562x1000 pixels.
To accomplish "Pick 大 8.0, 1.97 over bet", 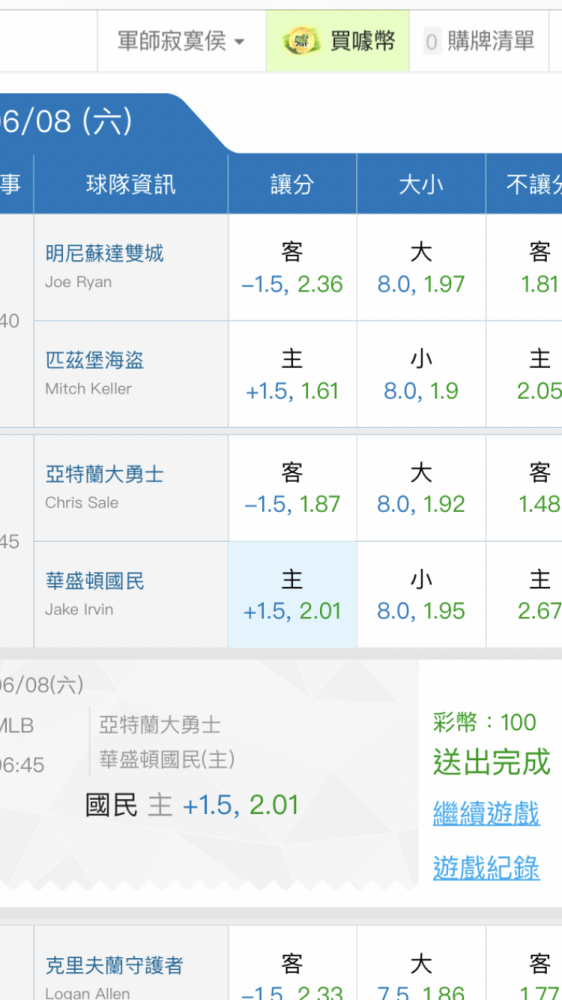I will coord(421,268).
